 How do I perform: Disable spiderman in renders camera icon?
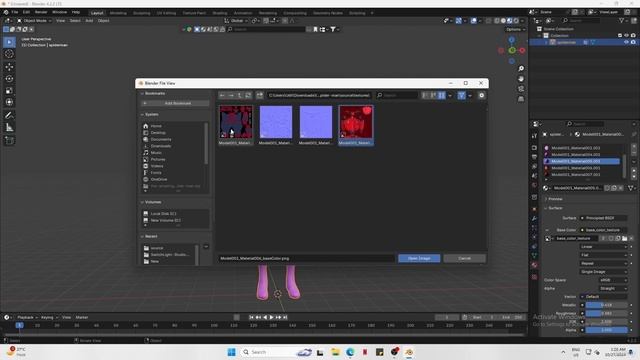click(633, 42)
